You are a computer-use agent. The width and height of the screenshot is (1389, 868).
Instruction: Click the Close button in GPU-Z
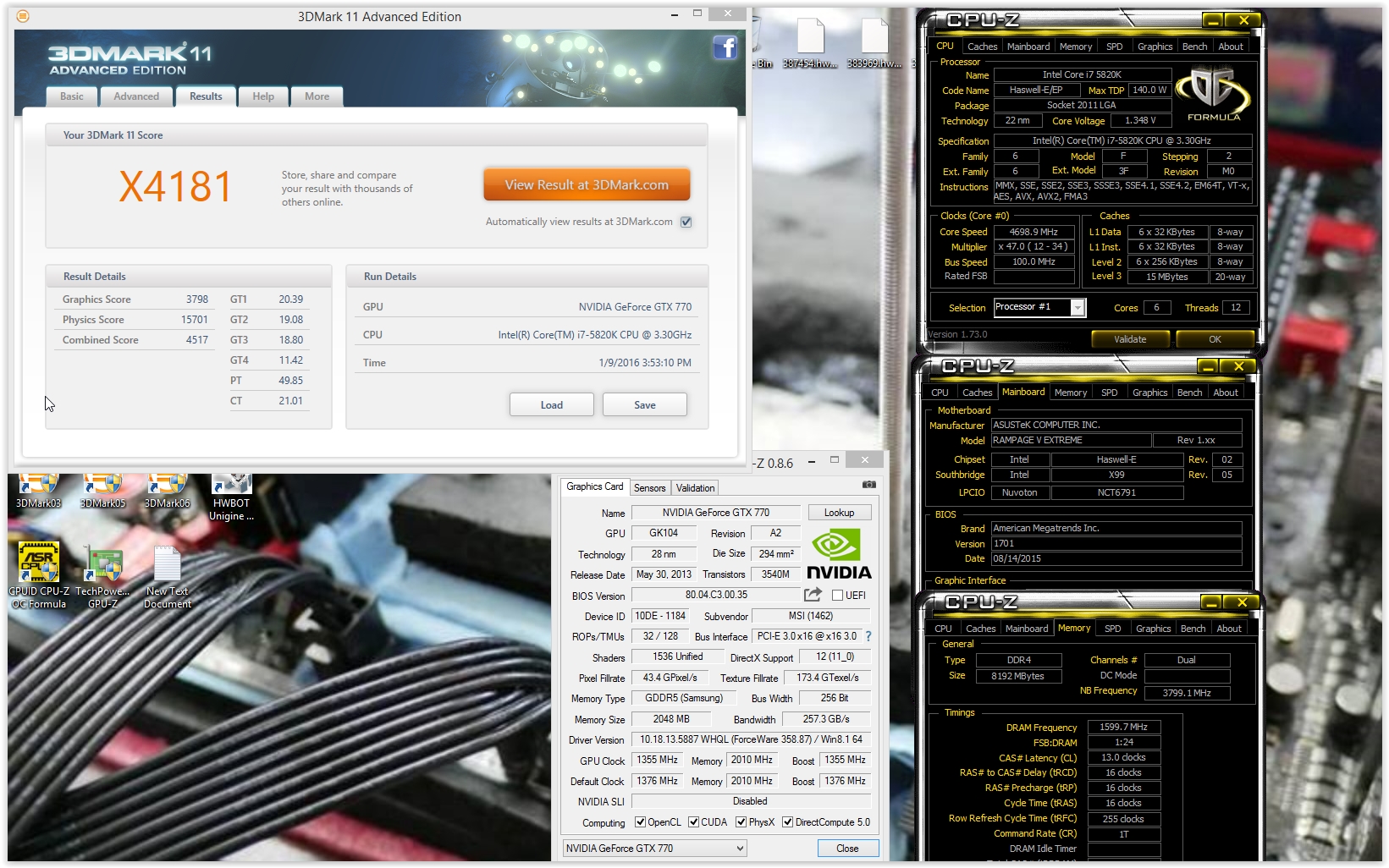[847, 849]
